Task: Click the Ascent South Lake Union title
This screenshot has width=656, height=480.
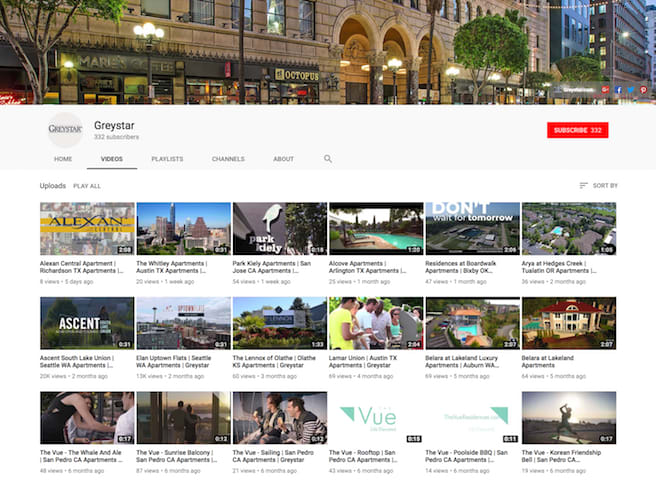Action: tap(77, 362)
